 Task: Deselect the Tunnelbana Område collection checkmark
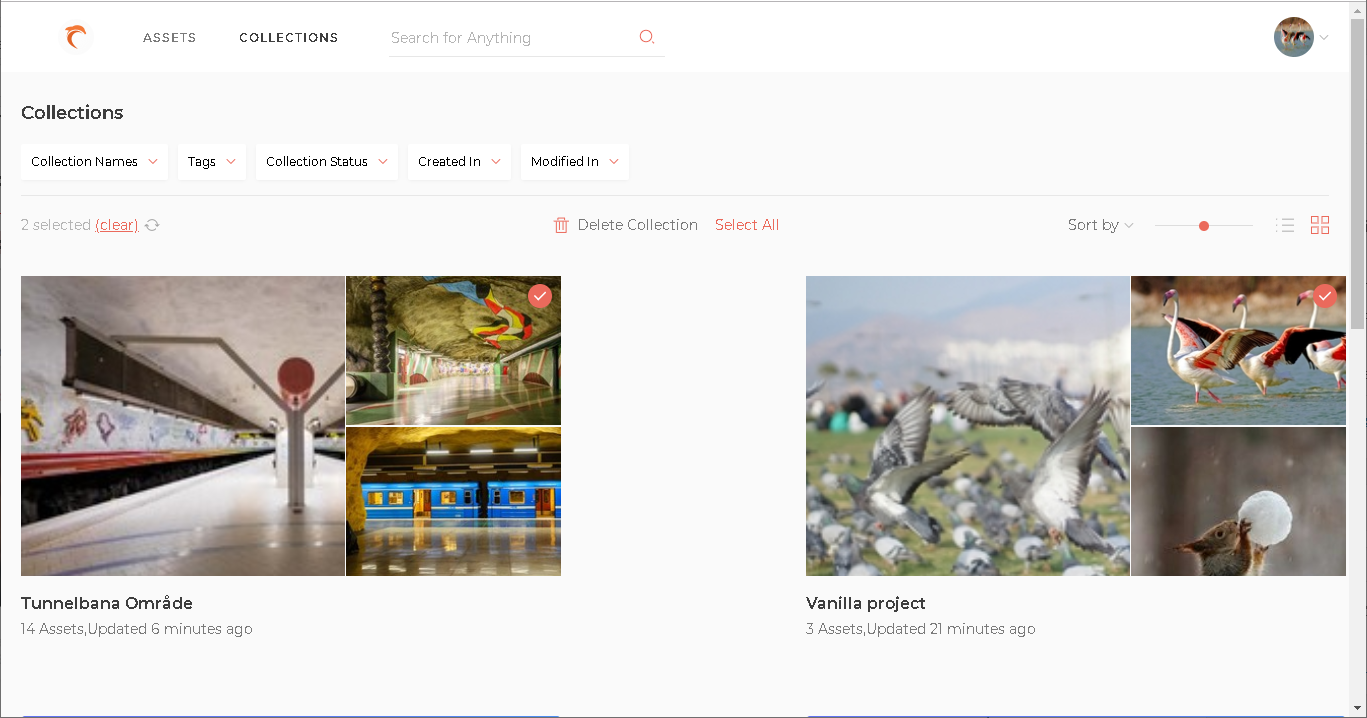[540, 296]
